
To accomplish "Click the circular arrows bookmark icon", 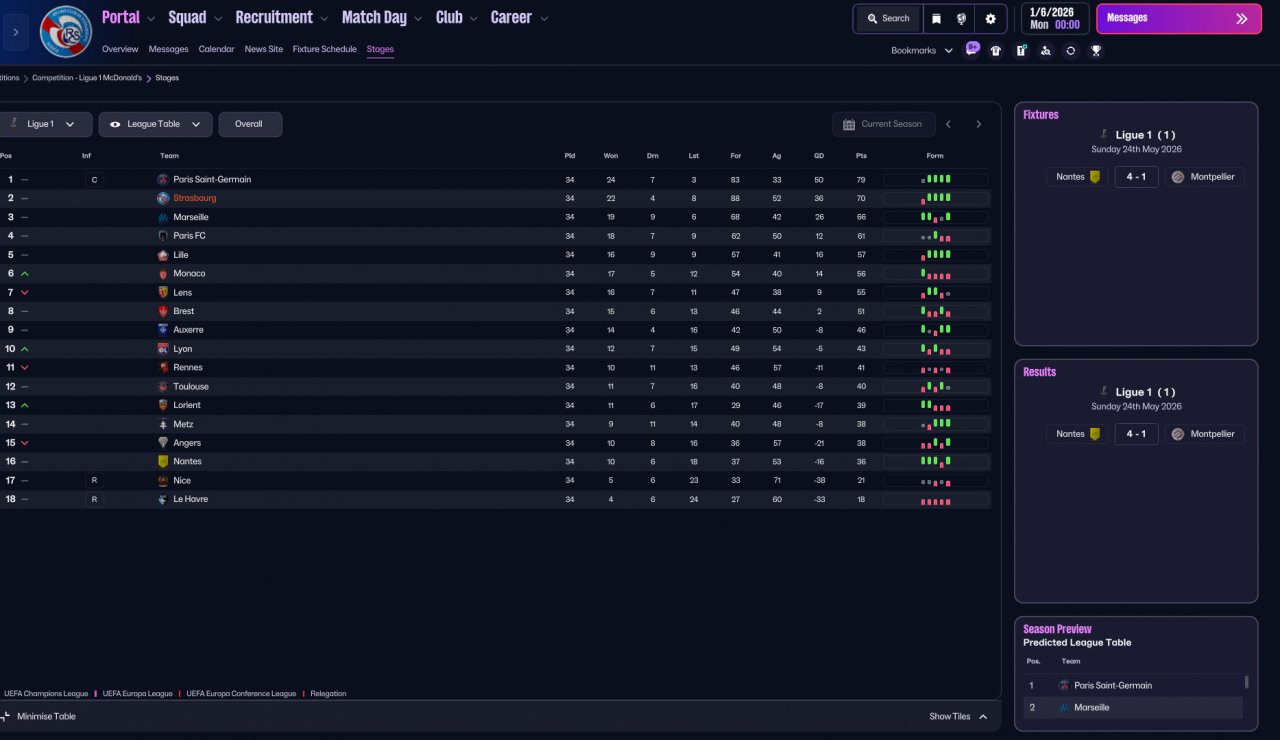I will 1071,50.
